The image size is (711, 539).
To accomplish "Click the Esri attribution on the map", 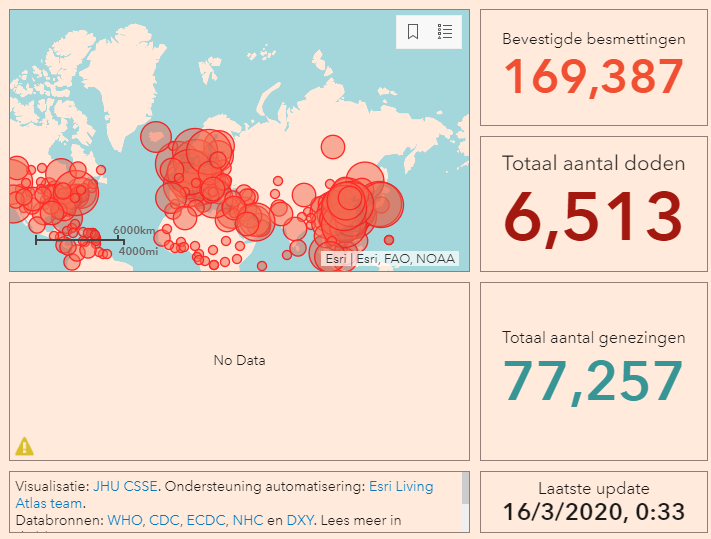I will pyautogui.click(x=336, y=258).
